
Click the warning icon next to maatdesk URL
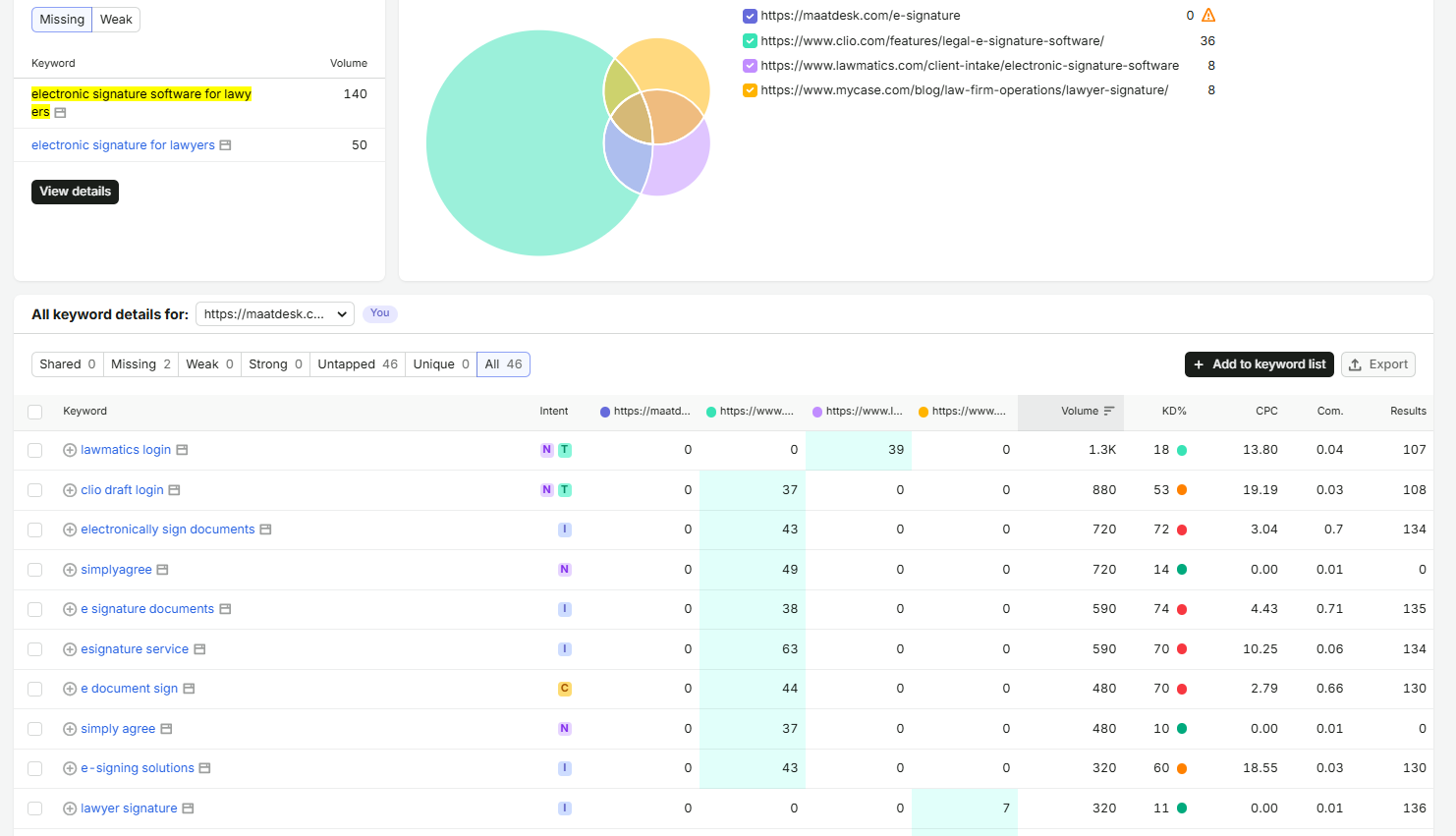click(1208, 15)
